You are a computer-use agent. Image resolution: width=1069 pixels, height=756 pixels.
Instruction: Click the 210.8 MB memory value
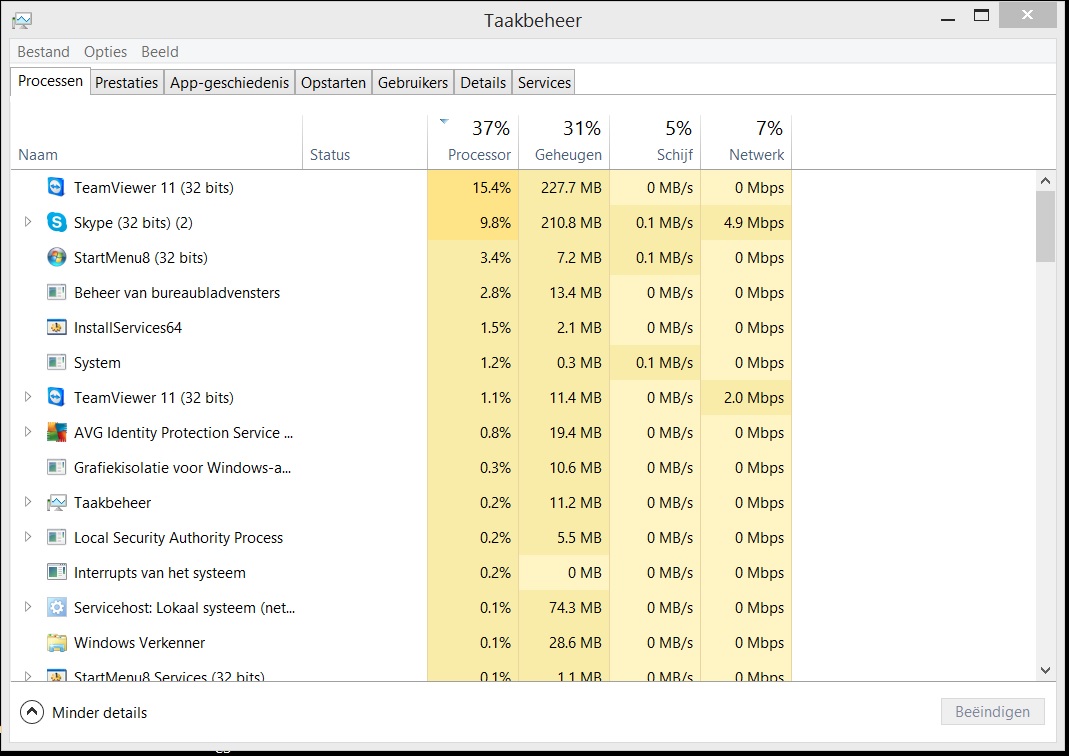click(571, 223)
